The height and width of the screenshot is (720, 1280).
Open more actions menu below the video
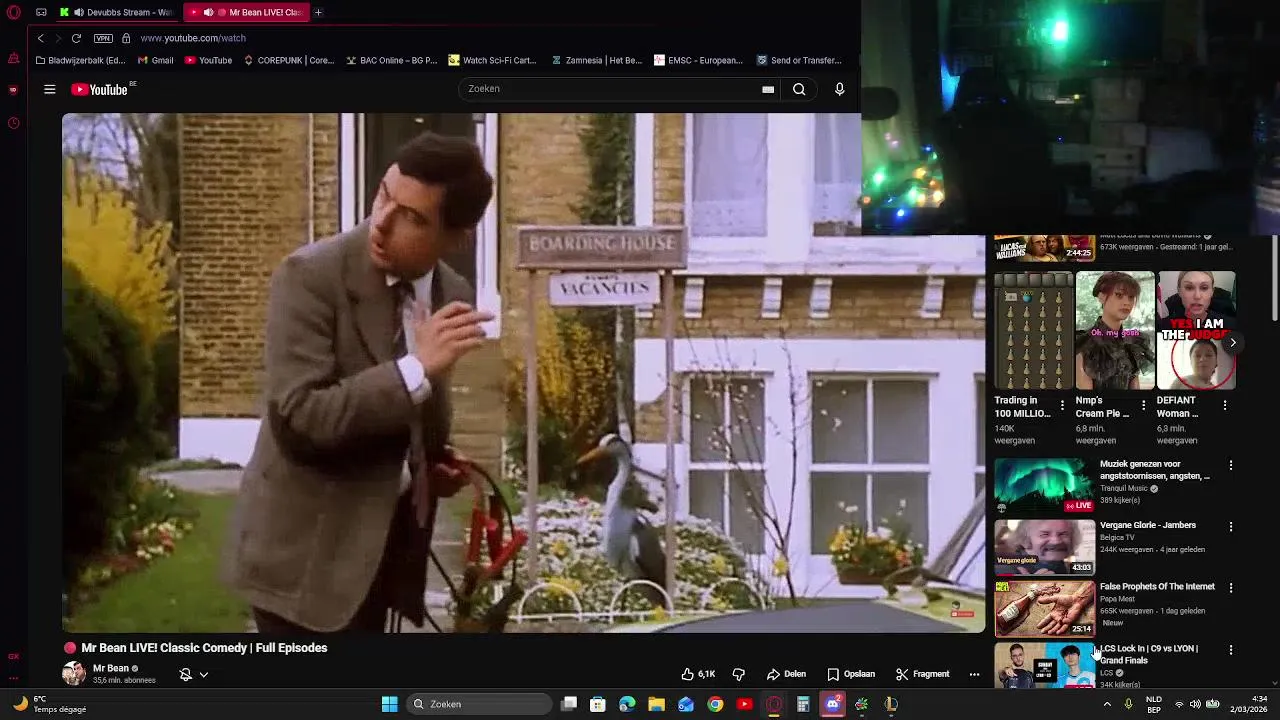(974, 674)
